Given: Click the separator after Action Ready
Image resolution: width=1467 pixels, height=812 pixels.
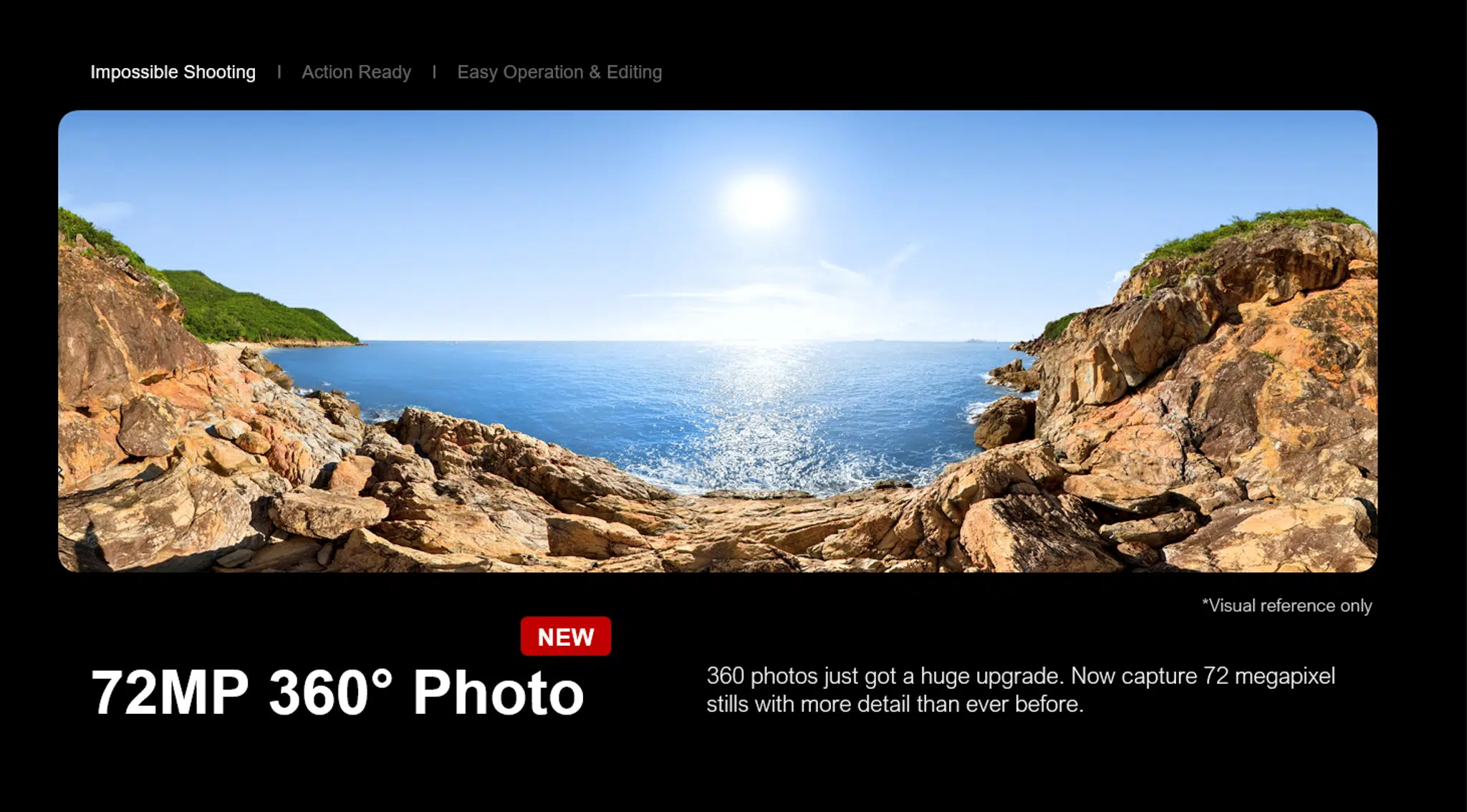Looking at the screenshot, I should [434, 72].
